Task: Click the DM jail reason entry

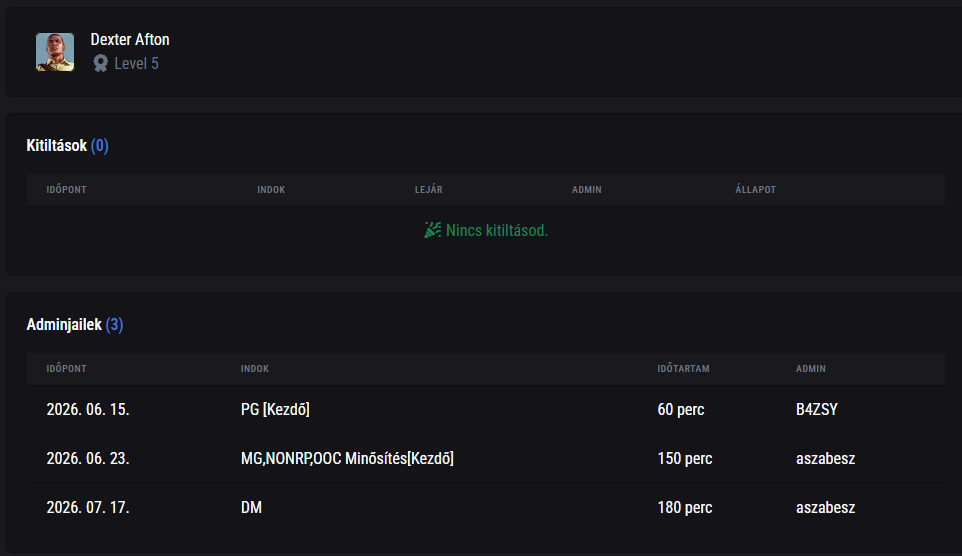Action: pyautogui.click(x=252, y=508)
